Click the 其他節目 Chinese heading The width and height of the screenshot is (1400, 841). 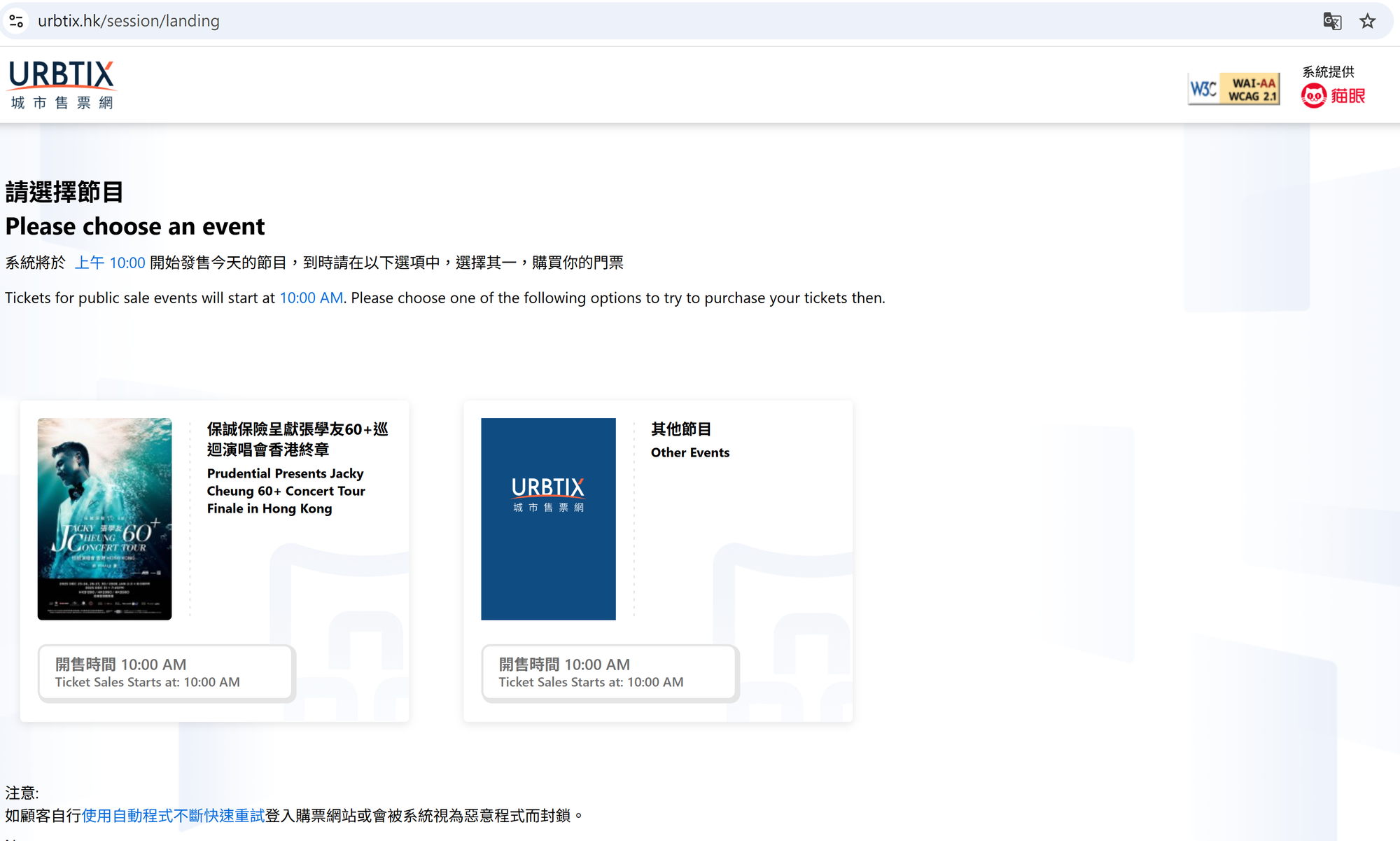point(680,429)
